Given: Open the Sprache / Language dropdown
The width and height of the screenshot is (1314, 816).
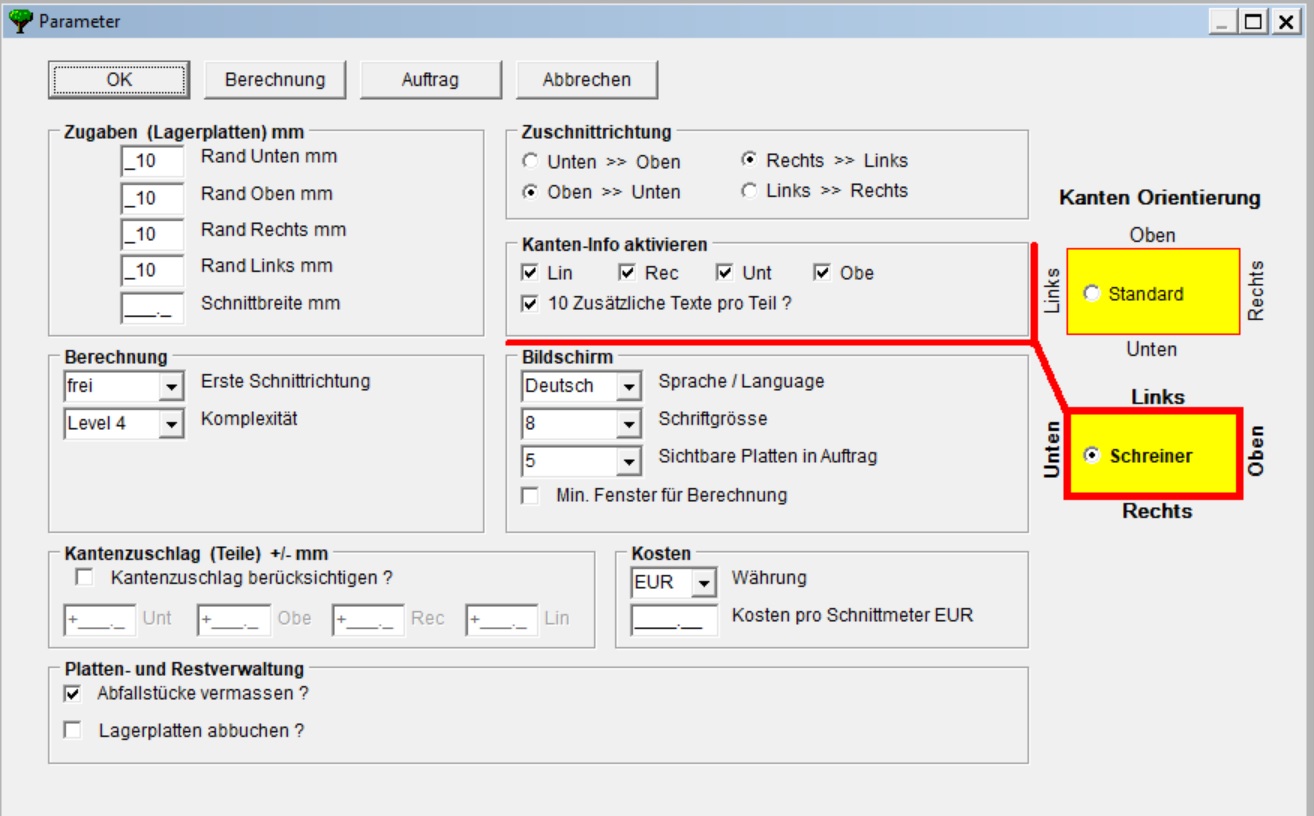Looking at the screenshot, I should [x=629, y=386].
